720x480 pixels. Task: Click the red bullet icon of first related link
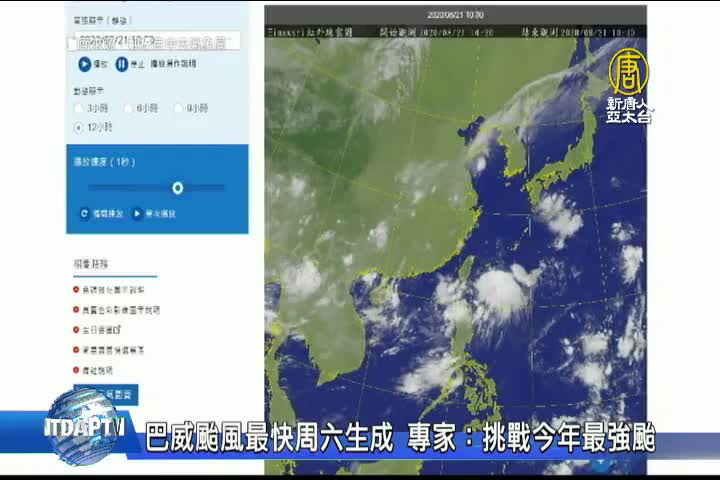(x=76, y=290)
